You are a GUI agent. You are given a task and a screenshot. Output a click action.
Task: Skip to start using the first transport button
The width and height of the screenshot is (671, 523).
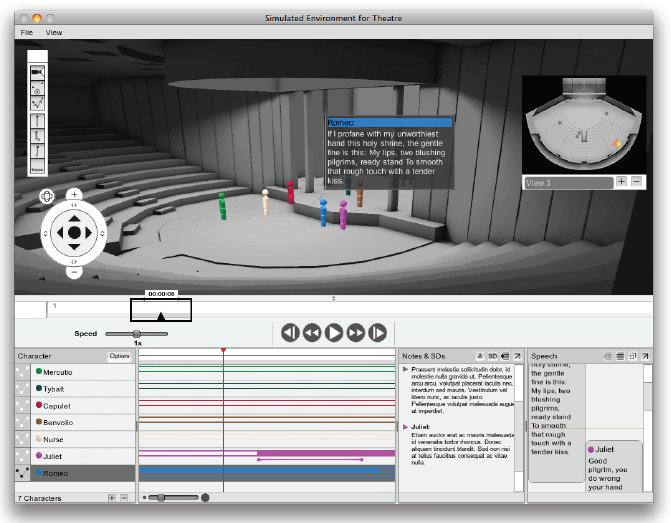click(x=290, y=333)
